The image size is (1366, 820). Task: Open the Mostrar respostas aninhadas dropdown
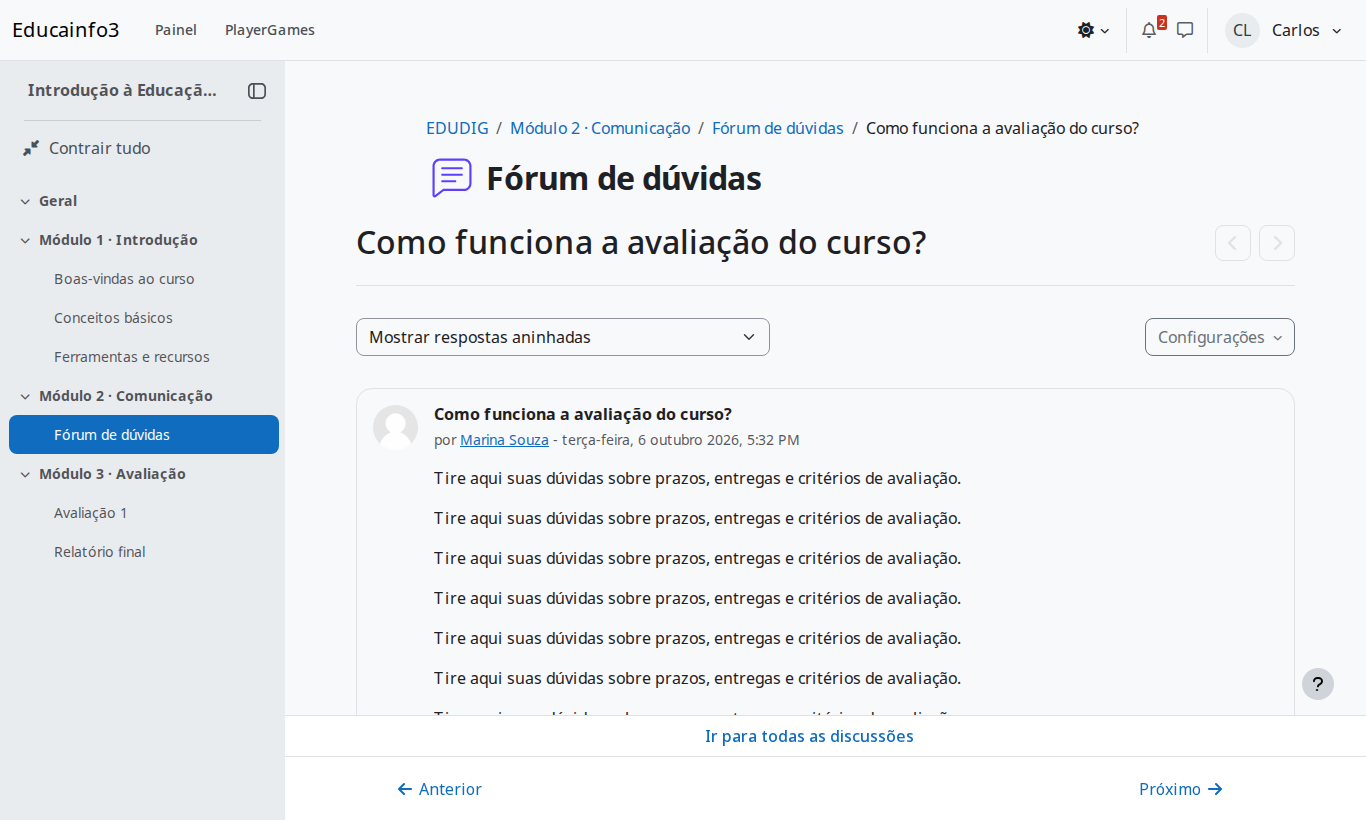pyautogui.click(x=563, y=337)
